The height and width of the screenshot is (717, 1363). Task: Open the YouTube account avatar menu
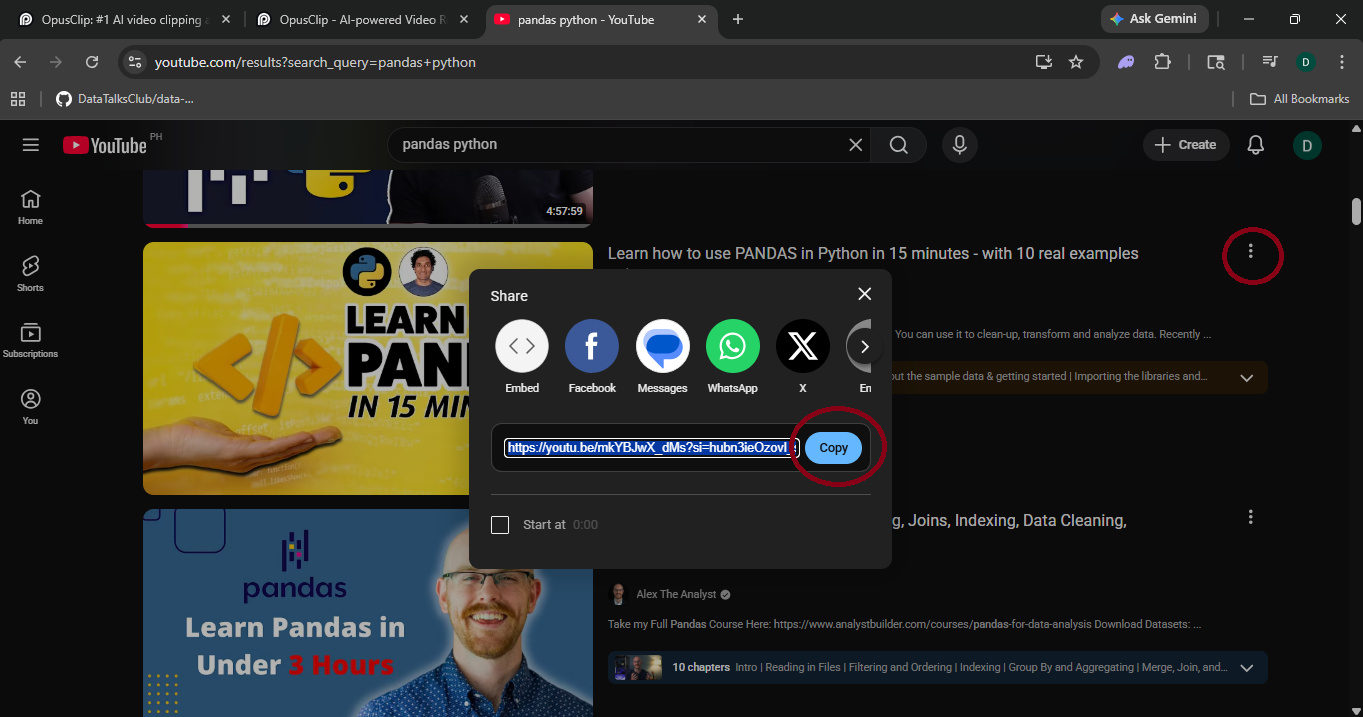click(x=1307, y=145)
